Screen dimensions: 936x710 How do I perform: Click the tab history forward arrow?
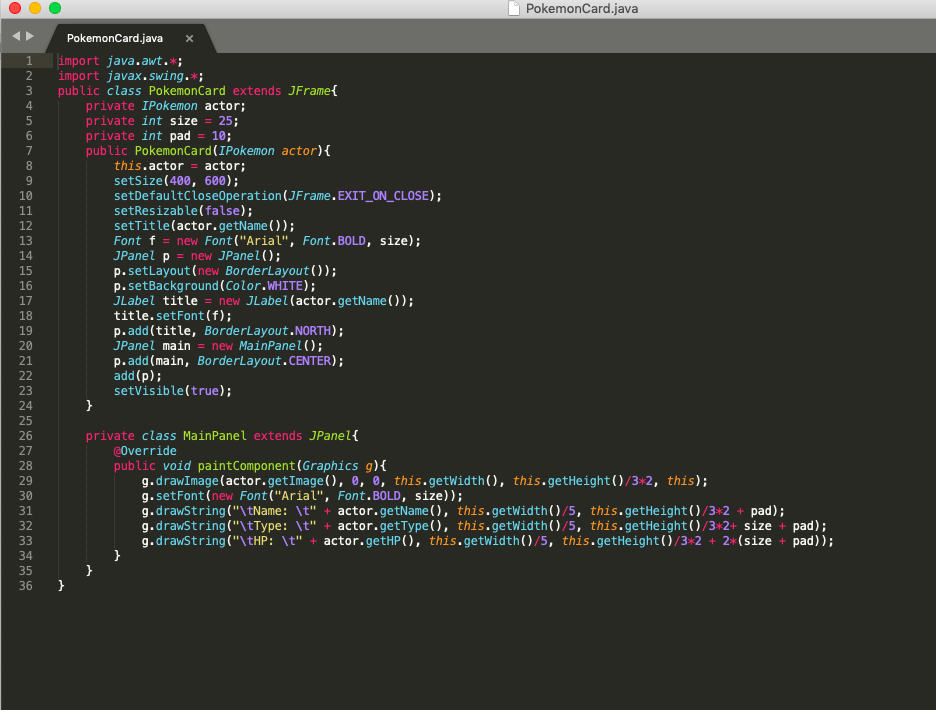[29, 36]
